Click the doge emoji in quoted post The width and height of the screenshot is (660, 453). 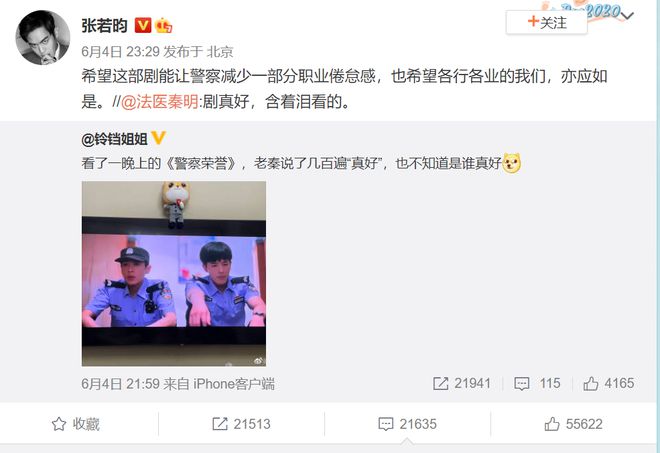tap(511, 163)
